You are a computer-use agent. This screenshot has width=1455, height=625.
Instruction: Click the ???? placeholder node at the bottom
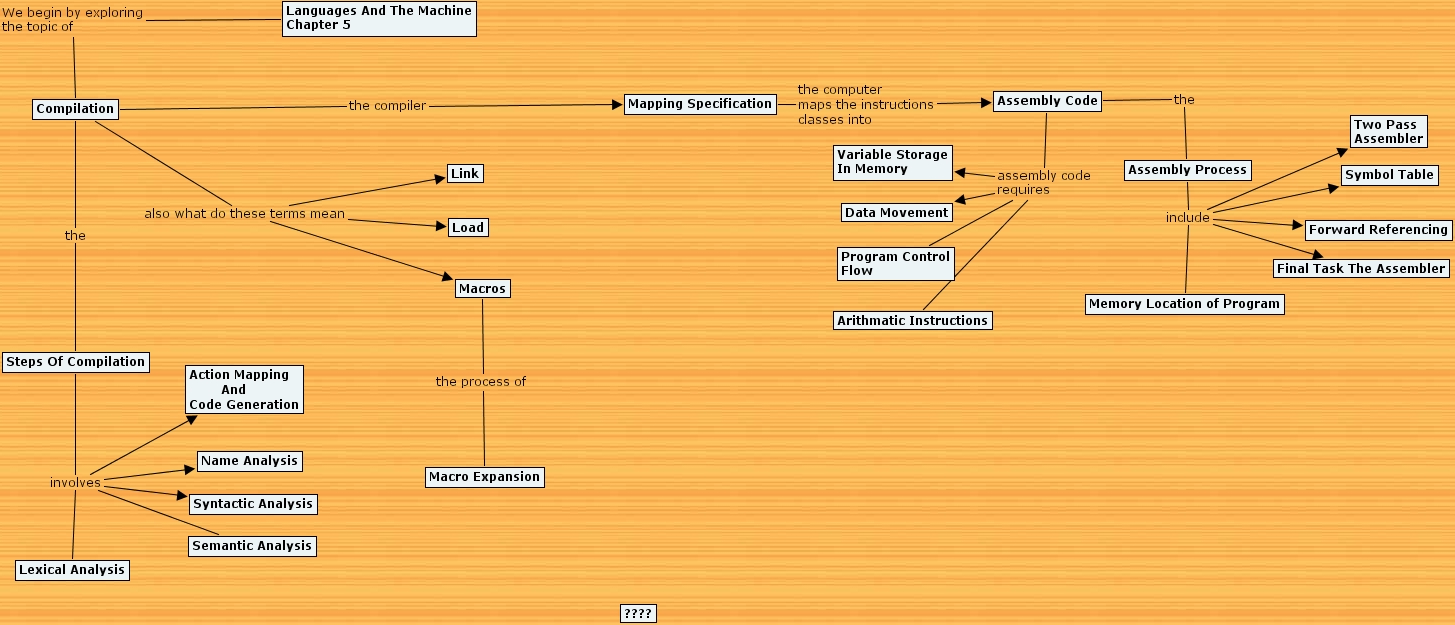pyautogui.click(x=636, y=613)
